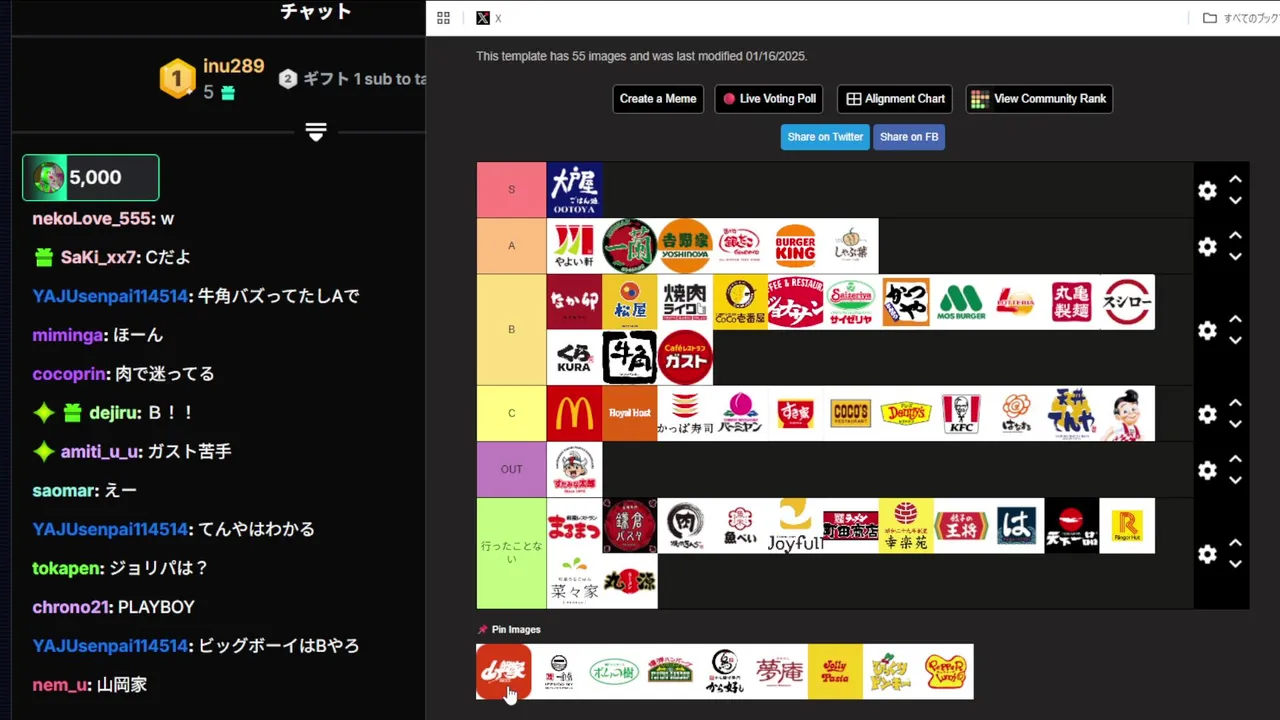Image resolution: width=1280 pixels, height=720 pixels.
Task: Click username tokapen in chat
Action: click(x=66, y=568)
